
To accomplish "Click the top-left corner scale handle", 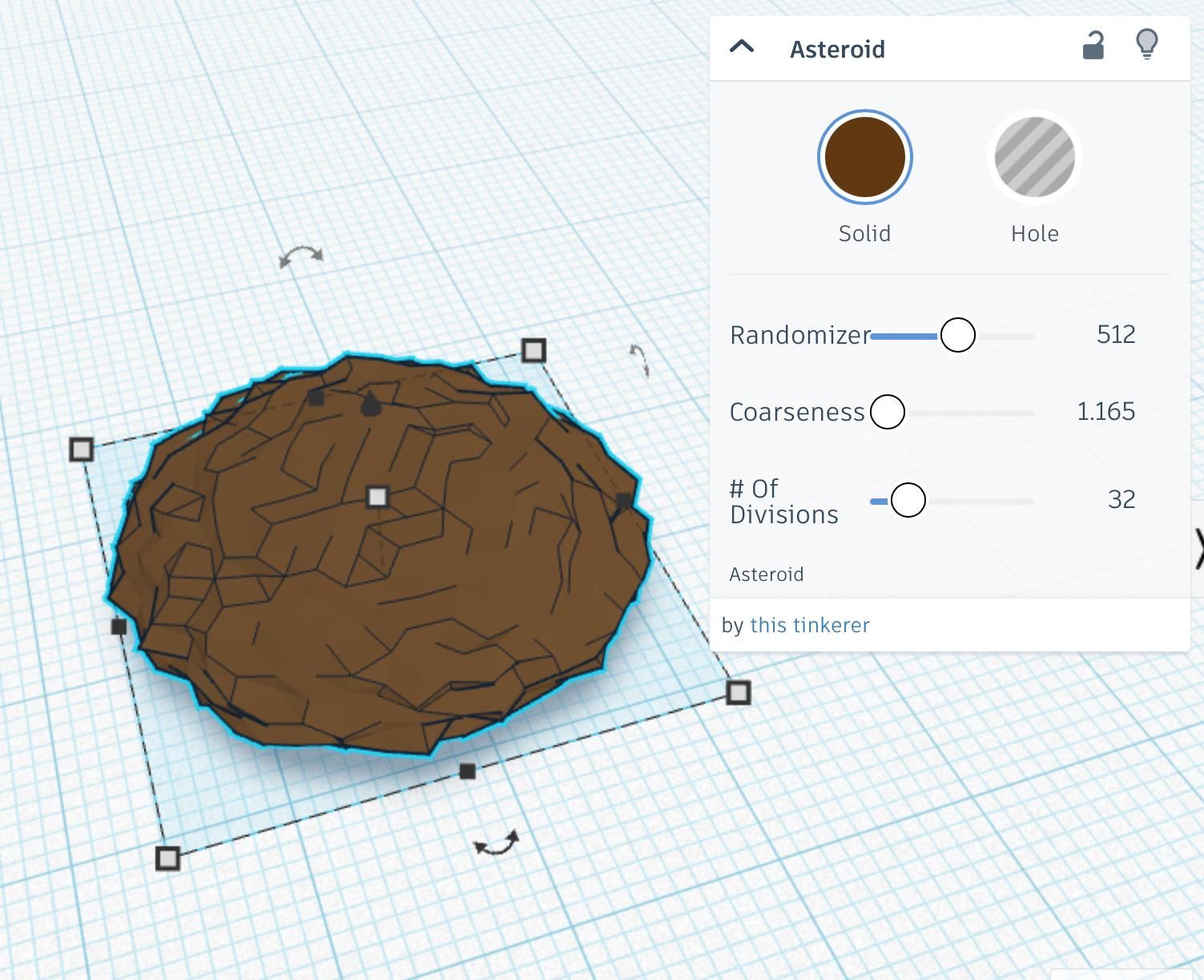I will pos(81,450).
